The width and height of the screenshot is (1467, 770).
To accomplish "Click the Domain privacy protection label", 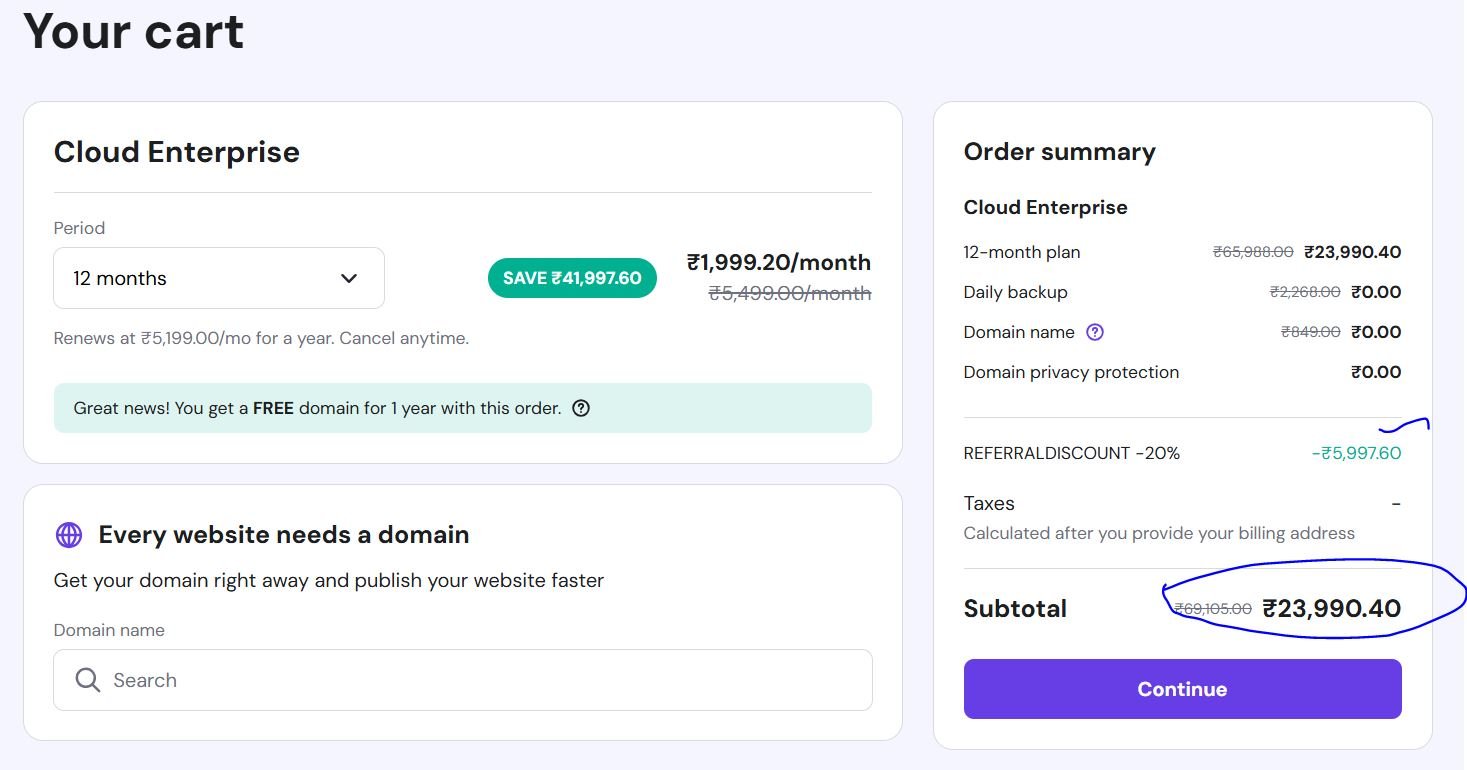I will coord(1071,372).
